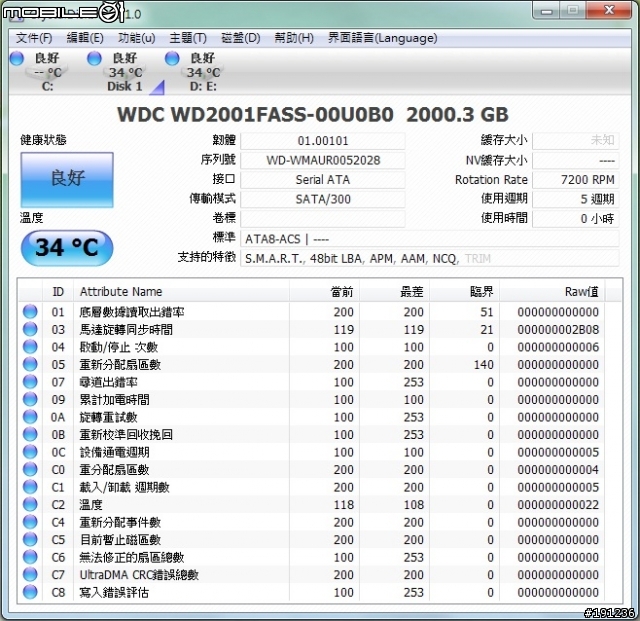Select the 底層數據讀取出錯率 attribute name
Viewport: 640px width, 621px height.
click(132, 312)
